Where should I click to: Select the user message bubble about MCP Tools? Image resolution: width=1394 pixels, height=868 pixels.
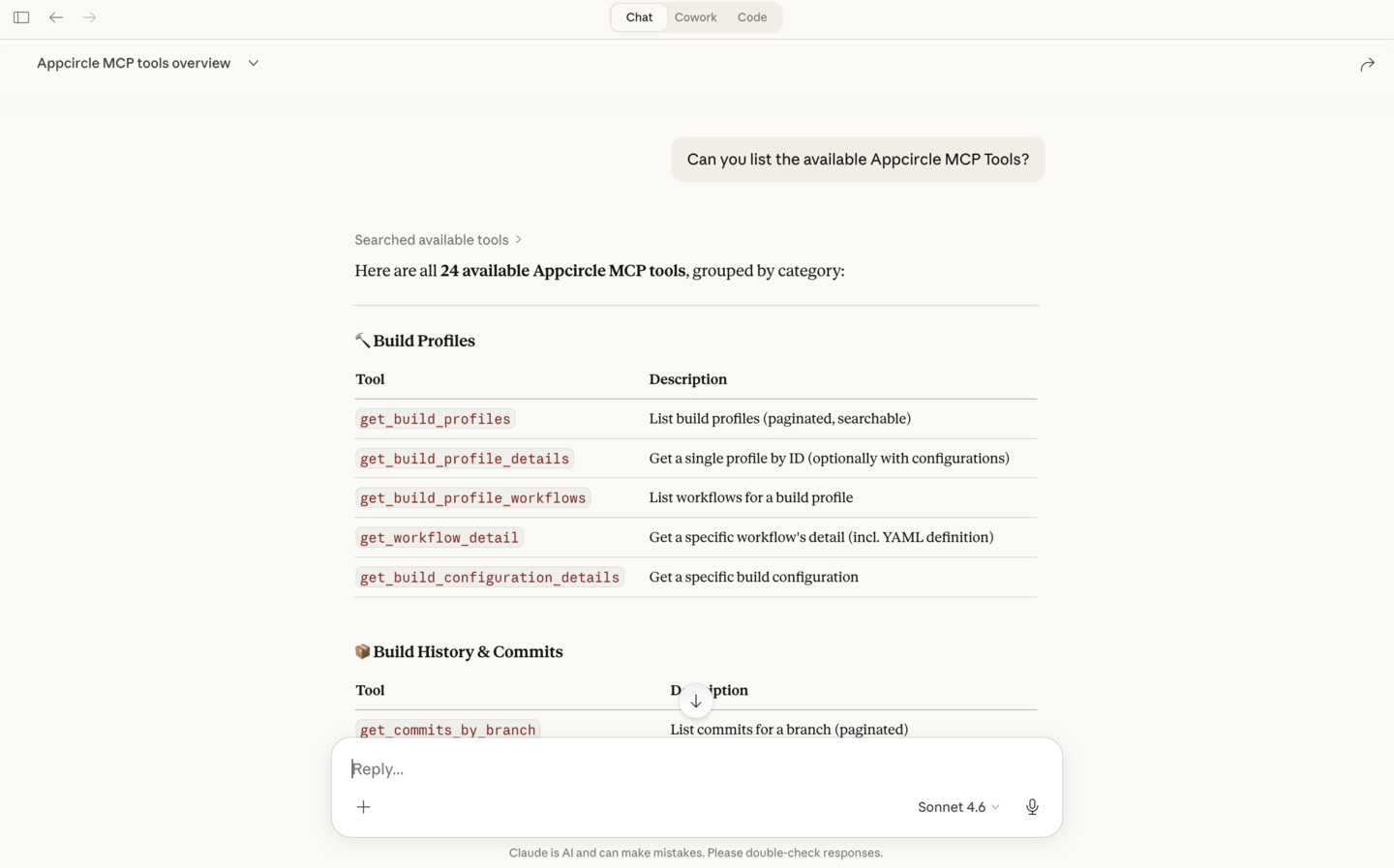tap(857, 159)
